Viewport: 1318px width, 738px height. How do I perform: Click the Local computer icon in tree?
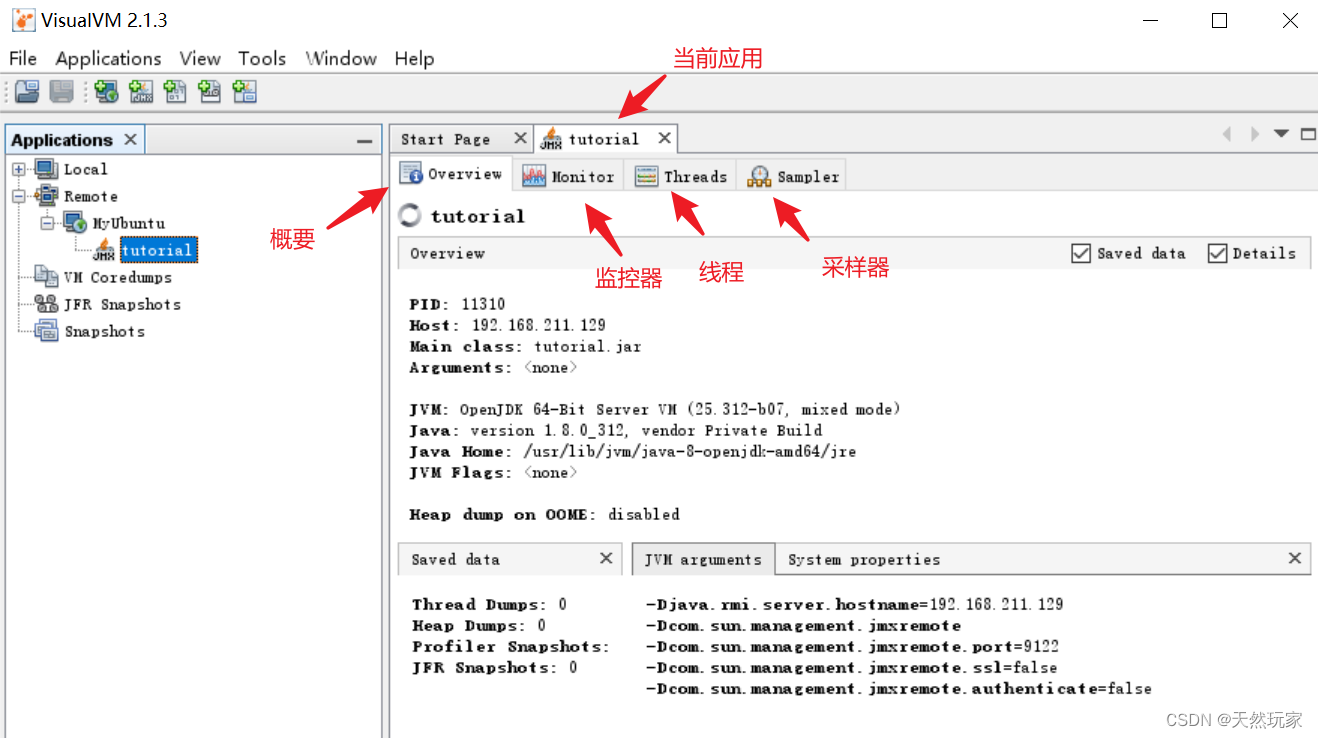click(47, 169)
